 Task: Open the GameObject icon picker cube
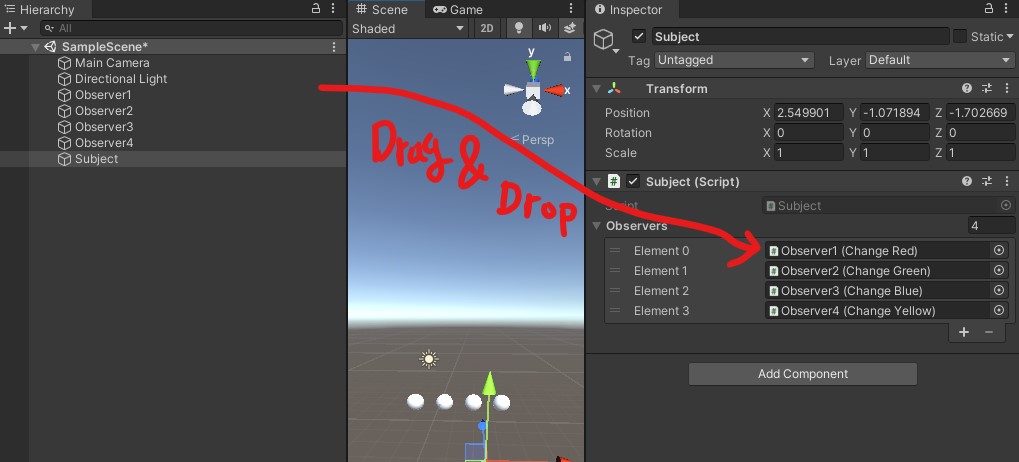pyautogui.click(x=605, y=40)
